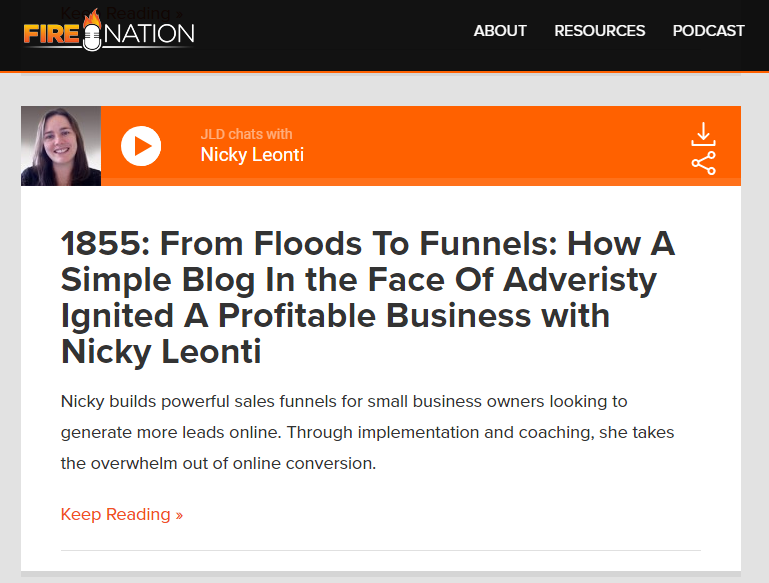The height and width of the screenshot is (583, 769).
Task: Open the episode 1855 title link
Action: (x=368, y=298)
